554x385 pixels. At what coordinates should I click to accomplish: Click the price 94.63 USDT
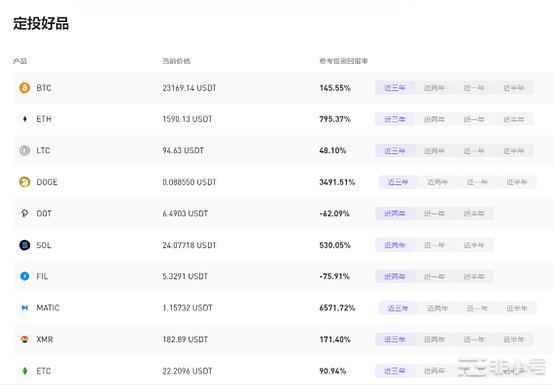pos(183,150)
